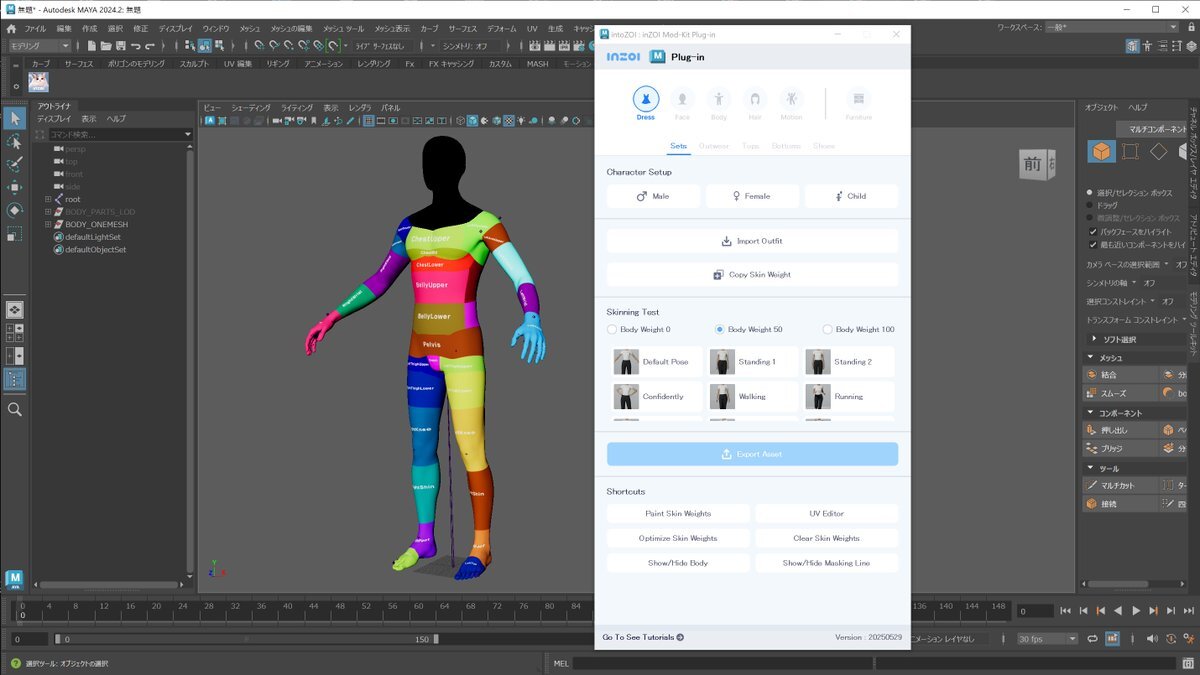Expand the root node in Outliner
This screenshot has height=675, width=1200.
(x=47, y=199)
